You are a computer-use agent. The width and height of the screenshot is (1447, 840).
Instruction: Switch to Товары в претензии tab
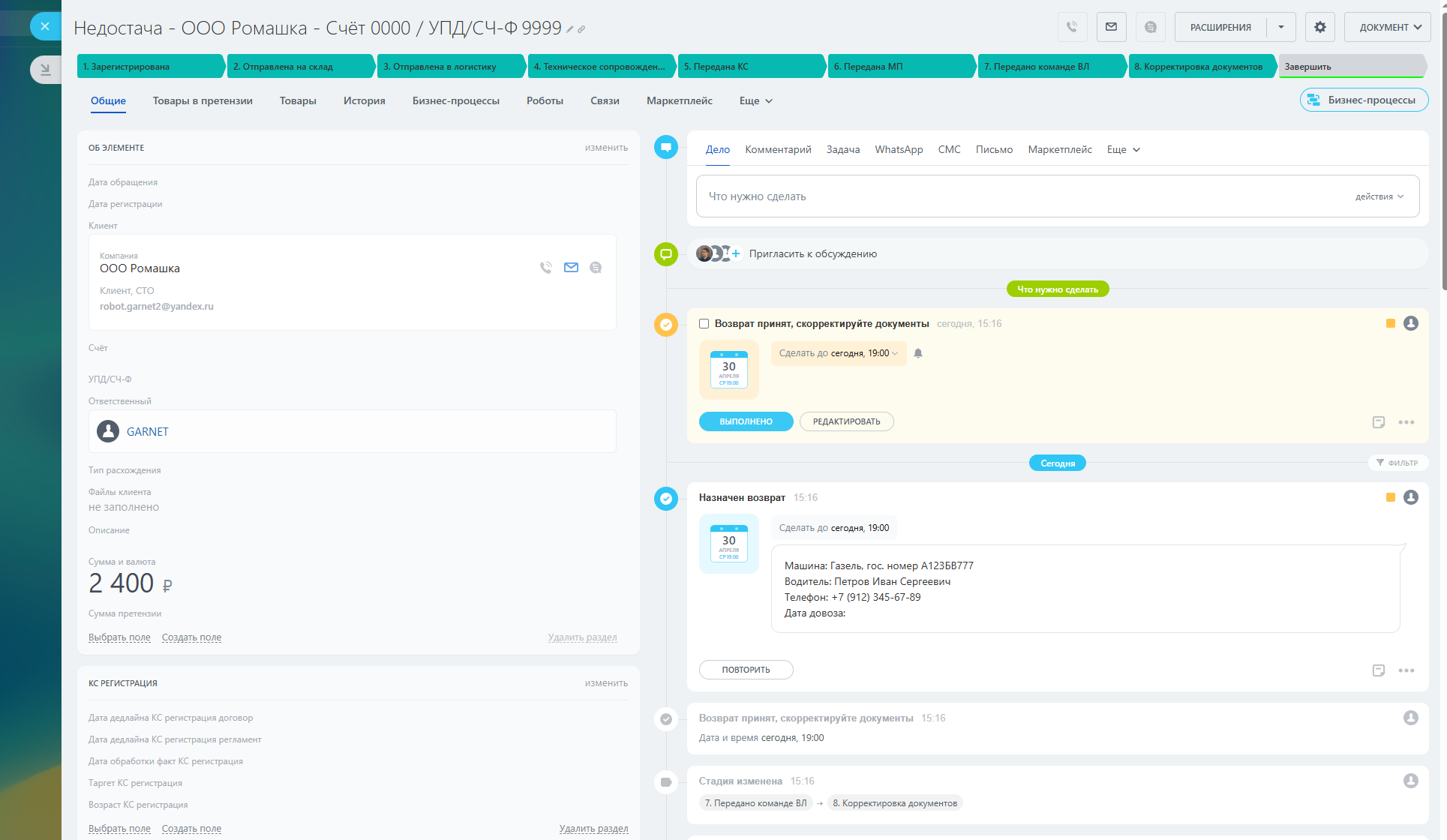203,100
